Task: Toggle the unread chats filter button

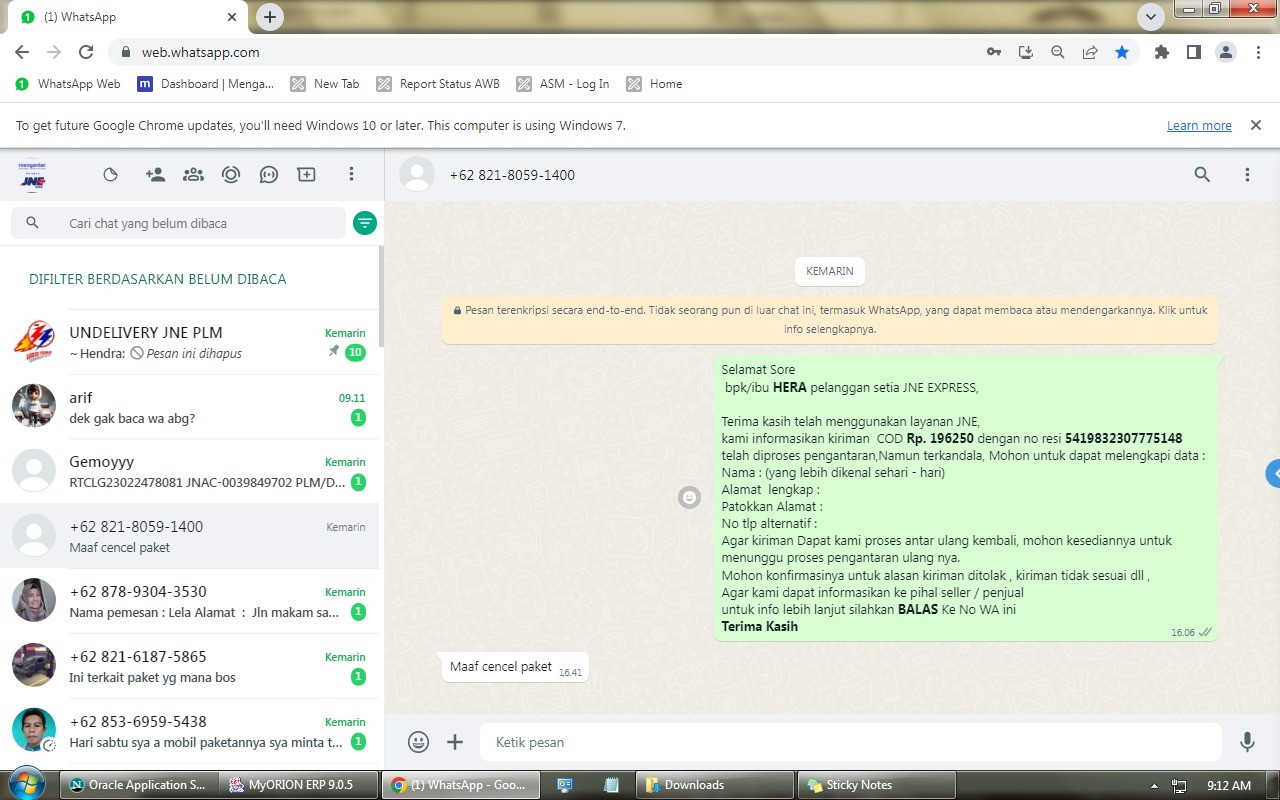Action: 365,223
